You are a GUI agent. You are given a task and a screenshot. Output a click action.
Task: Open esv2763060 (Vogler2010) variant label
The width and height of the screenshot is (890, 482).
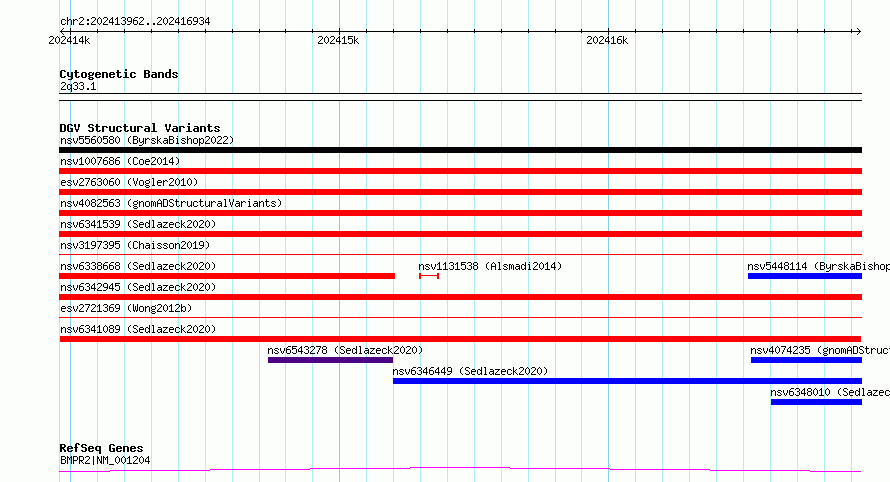tap(129, 182)
